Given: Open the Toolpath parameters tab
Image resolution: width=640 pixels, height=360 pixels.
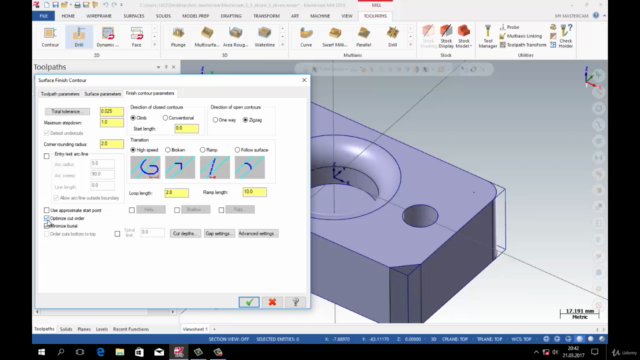Looking at the screenshot, I should [x=60, y=94].
